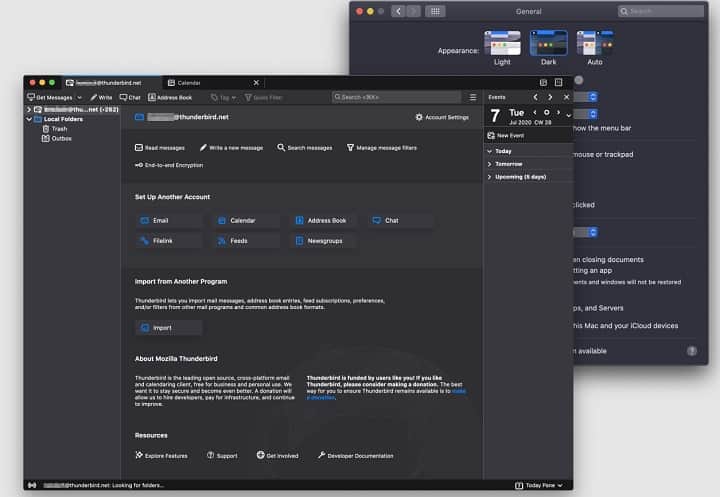Open the Thunderbird hamburger app menu
This screenshot has width=720, height=497.
point(472,97)
